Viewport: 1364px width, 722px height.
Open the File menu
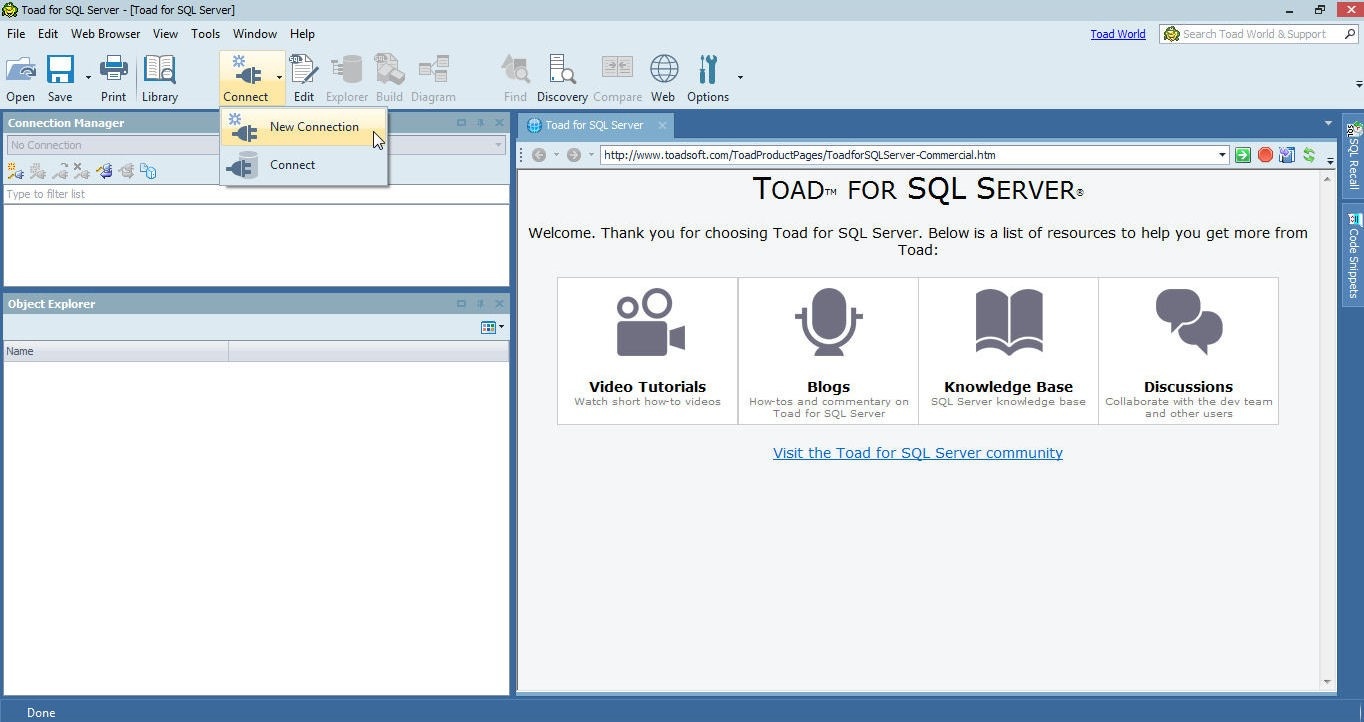16,33
